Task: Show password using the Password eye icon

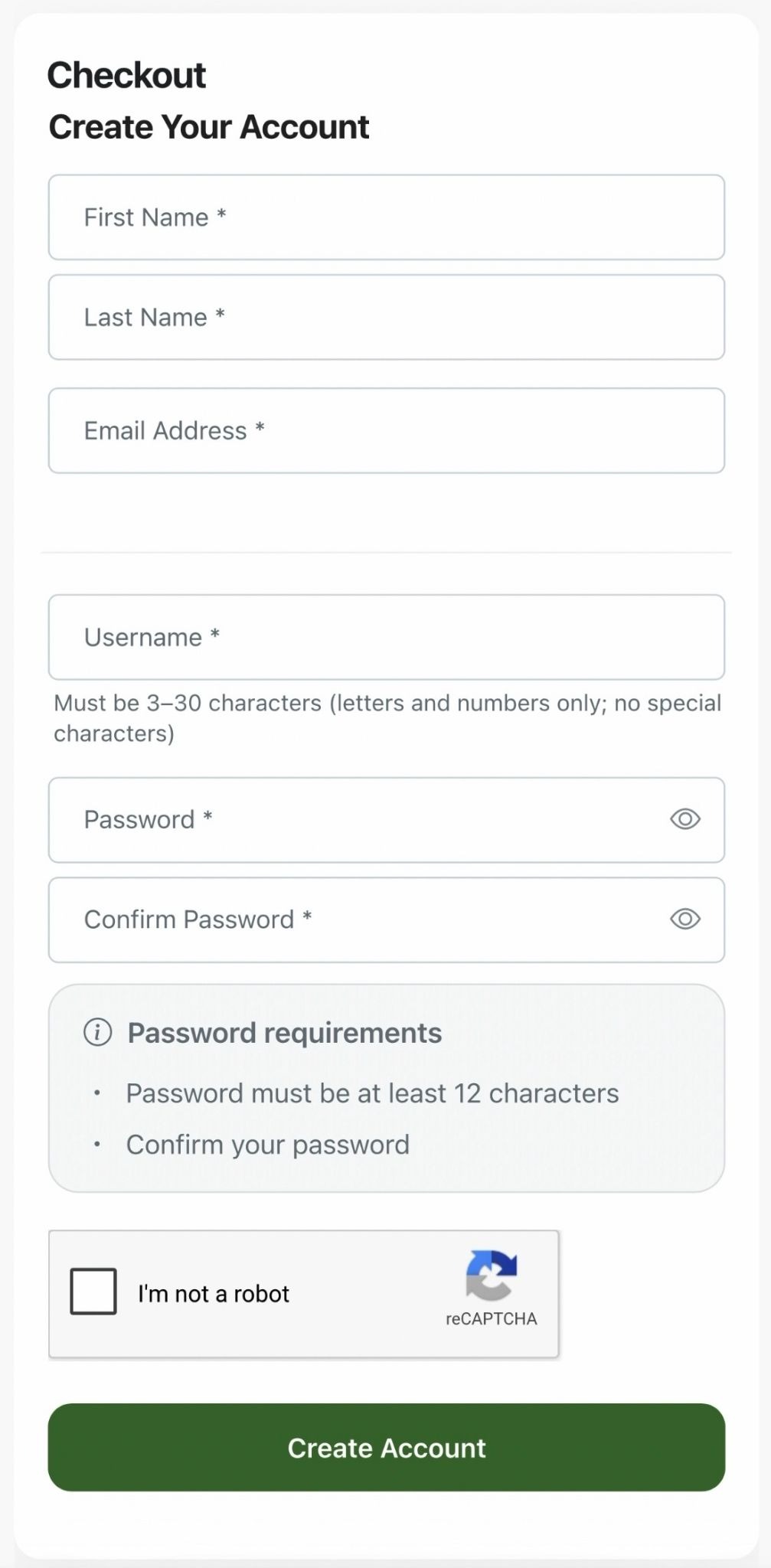Action: (x=685, y=819)
